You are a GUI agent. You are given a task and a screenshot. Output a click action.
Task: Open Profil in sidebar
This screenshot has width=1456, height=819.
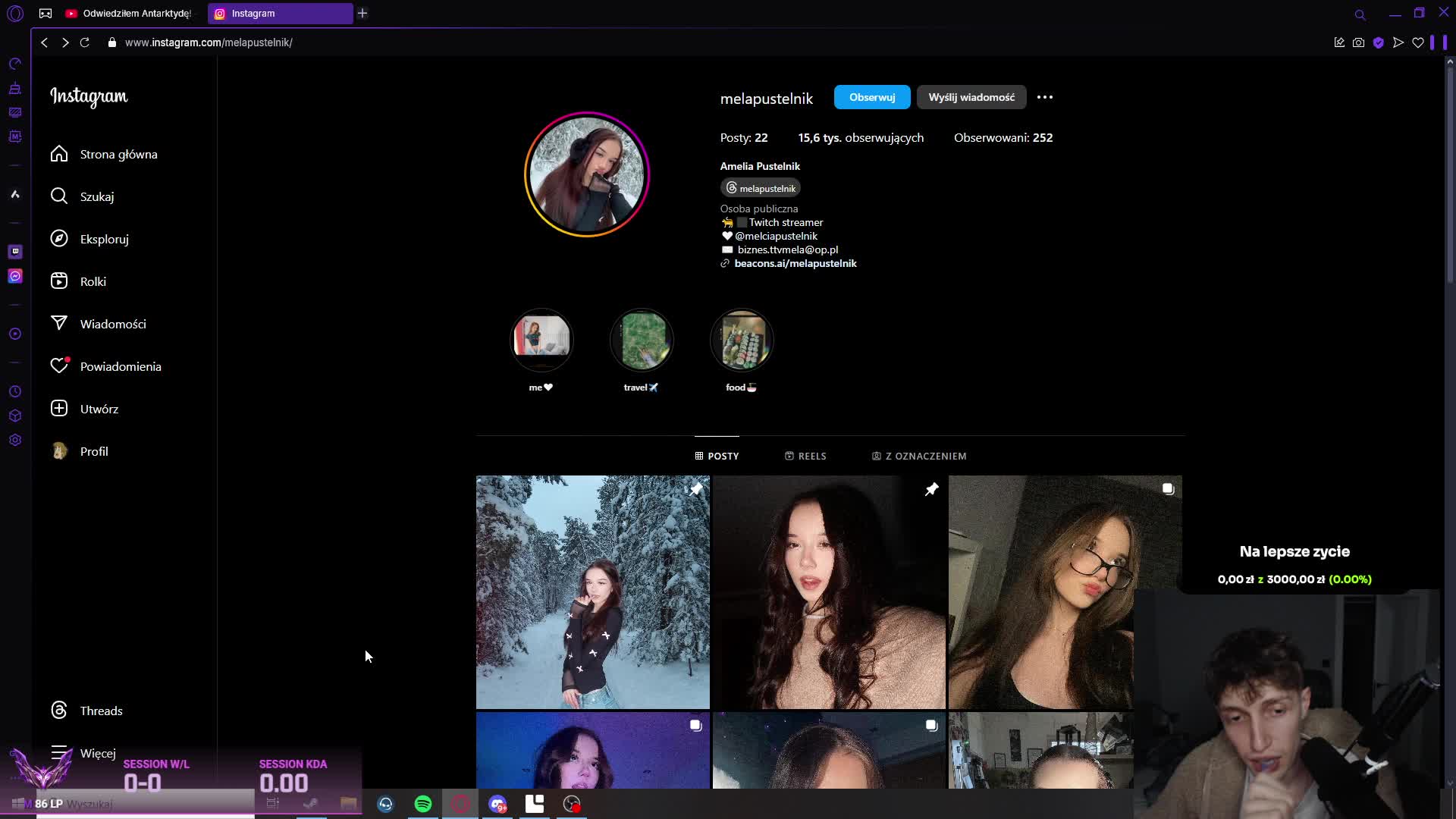[x=79, y=451]
